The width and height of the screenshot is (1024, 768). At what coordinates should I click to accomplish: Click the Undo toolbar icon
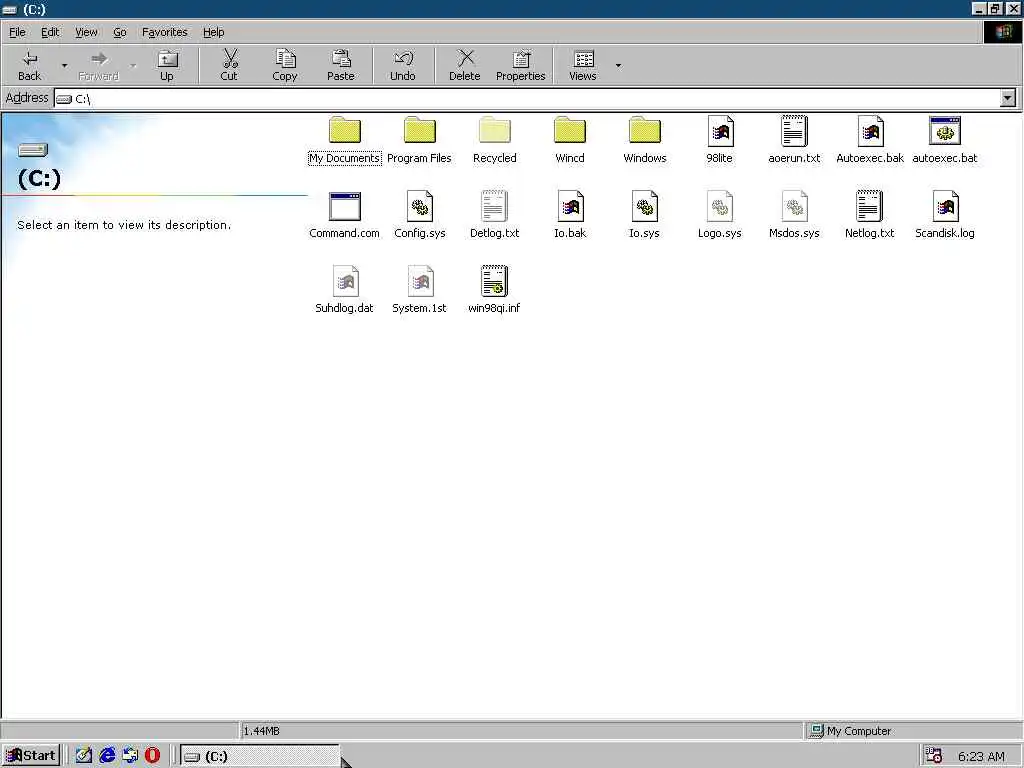pos(402,65)
